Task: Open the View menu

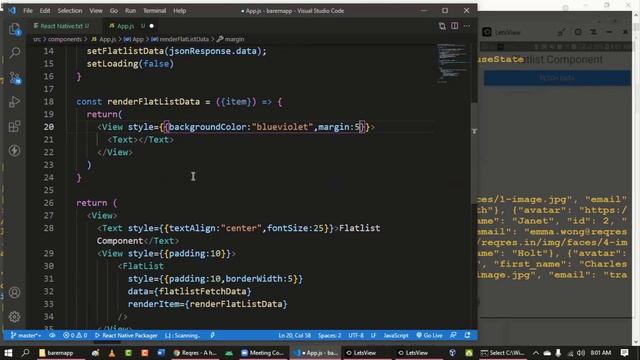Action: [x=96, y=11]
